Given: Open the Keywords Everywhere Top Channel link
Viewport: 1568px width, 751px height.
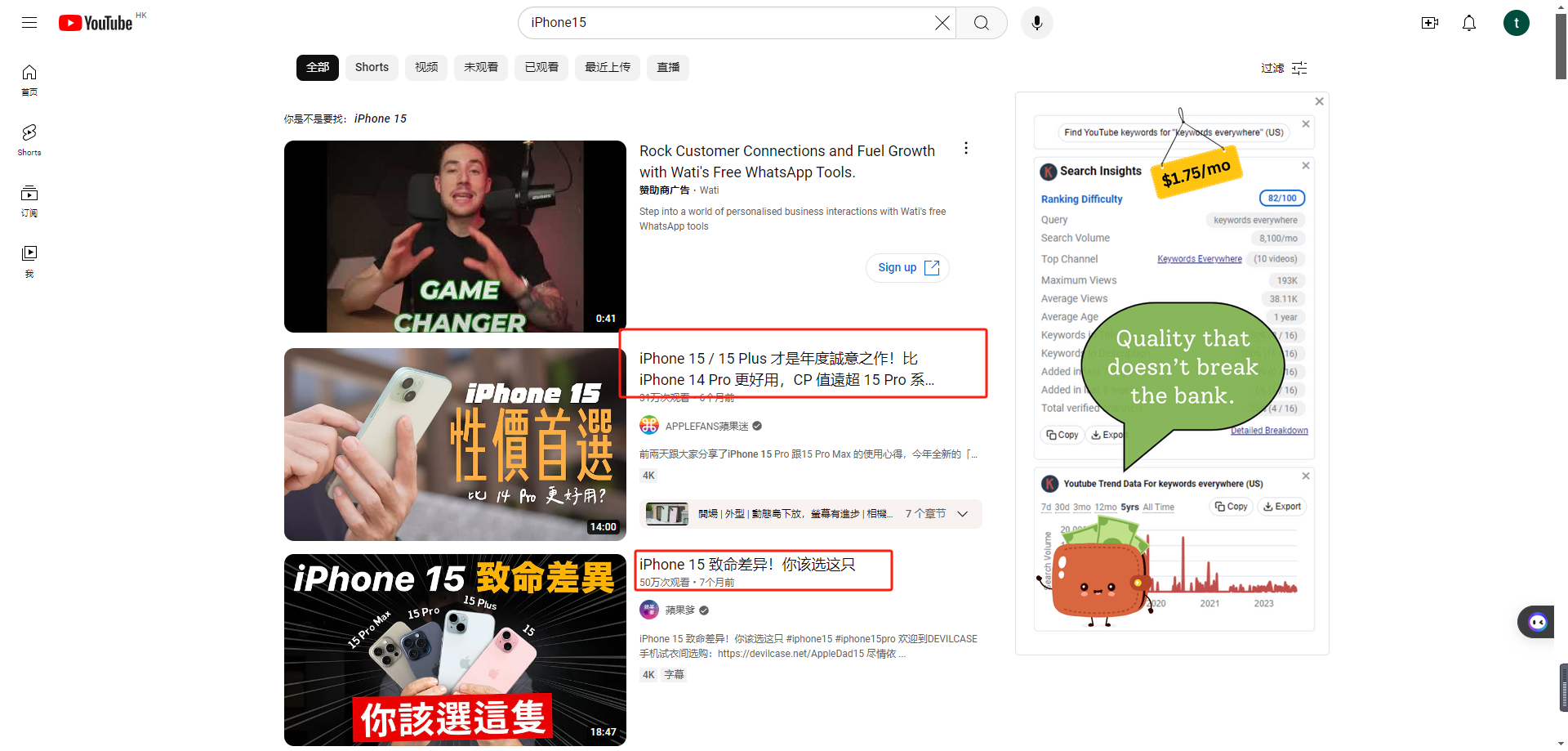Looking at the screenshot, I should 1199,258.
